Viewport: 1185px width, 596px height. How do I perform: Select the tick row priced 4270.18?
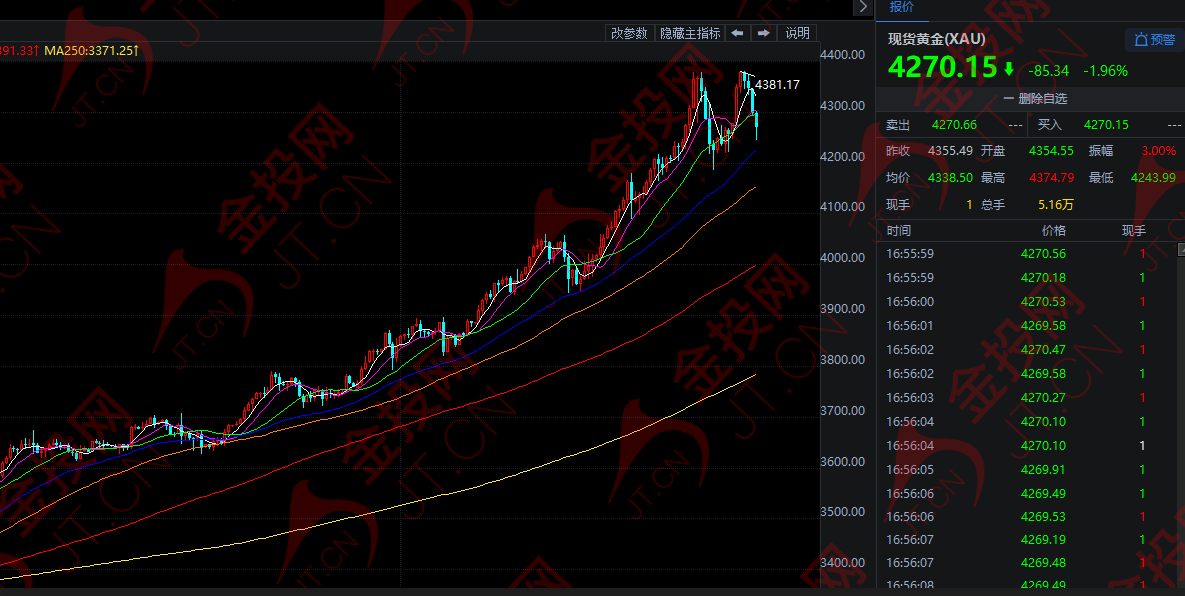[1026, 278]
